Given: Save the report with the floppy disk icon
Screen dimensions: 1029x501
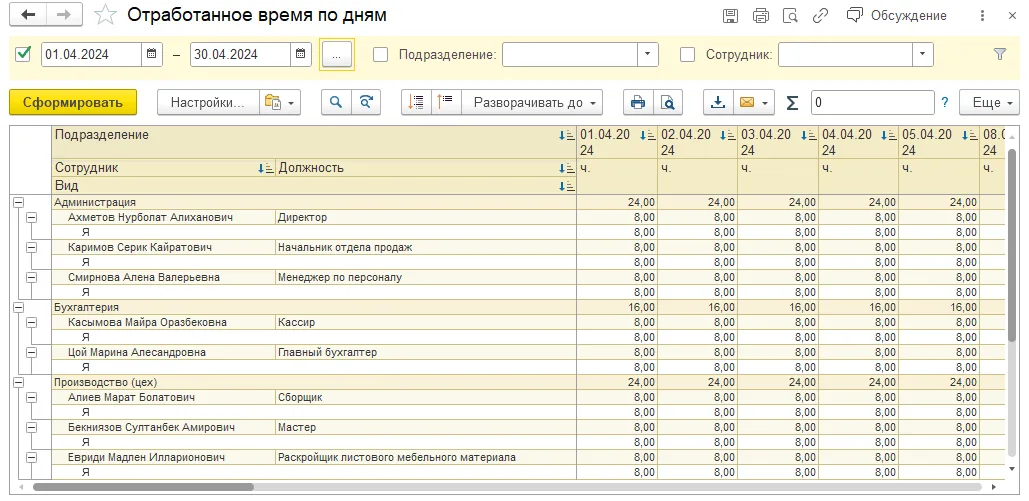Looking at the screenshot, I should [x=730, y=16].
